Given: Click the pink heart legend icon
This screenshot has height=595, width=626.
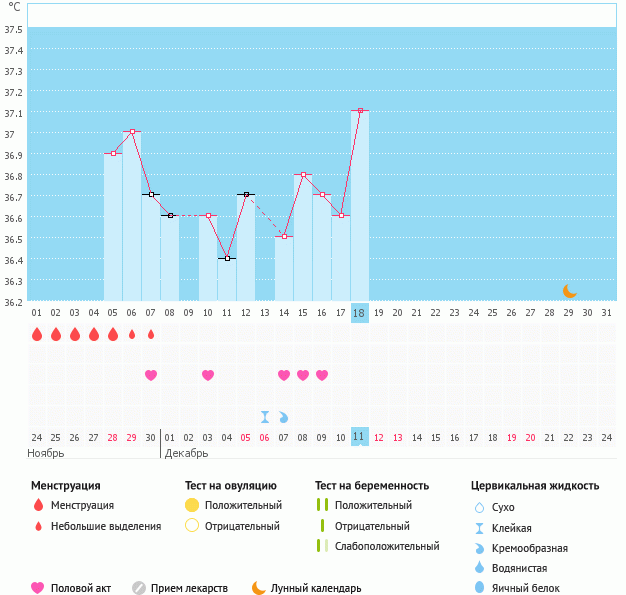Looking at the screenshot, I should (38, 588).
